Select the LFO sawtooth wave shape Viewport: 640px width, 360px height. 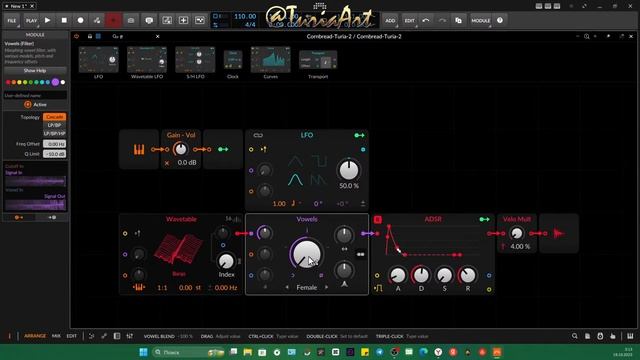point(319,180)
